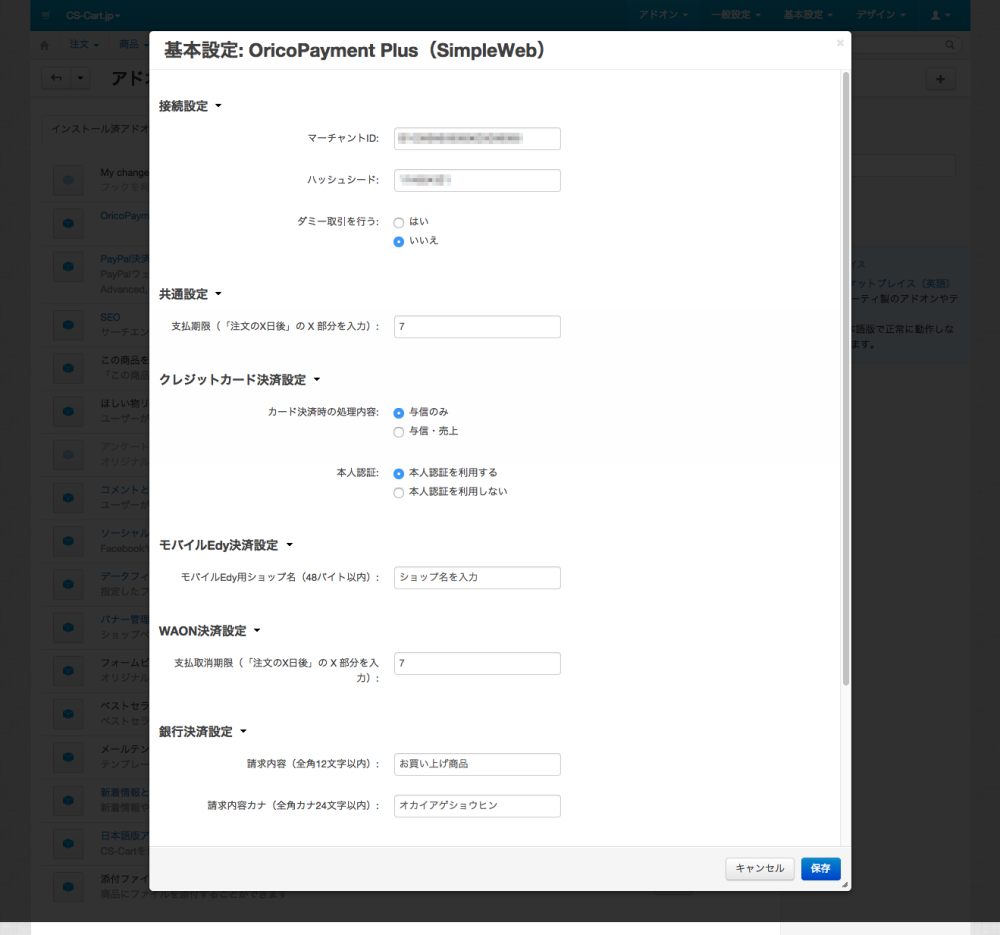Image resolution: width=1000 pixels, height=935 pixels.
Task: Open the 基本設定 top menu
Action: click(808, 15)
